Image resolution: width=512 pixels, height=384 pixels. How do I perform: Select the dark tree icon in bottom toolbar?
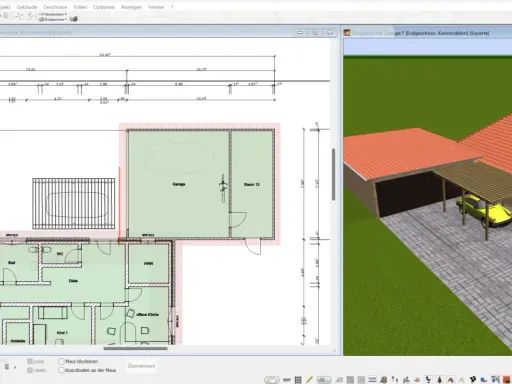tap(440, 380)
